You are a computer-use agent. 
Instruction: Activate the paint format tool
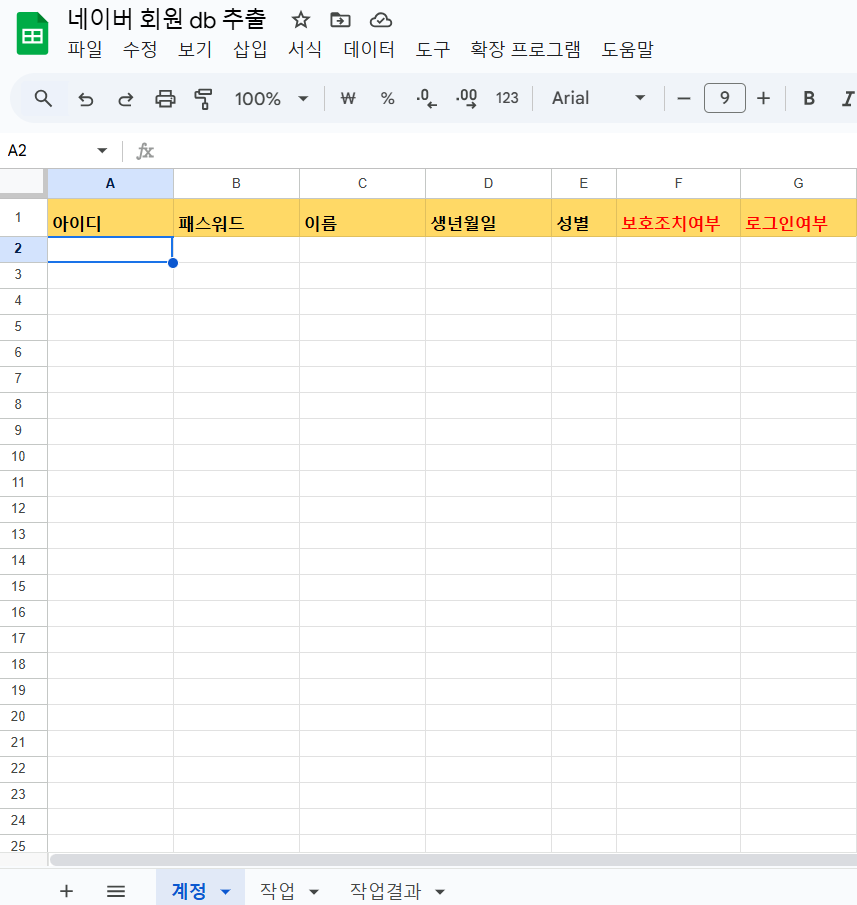(203, 99)
